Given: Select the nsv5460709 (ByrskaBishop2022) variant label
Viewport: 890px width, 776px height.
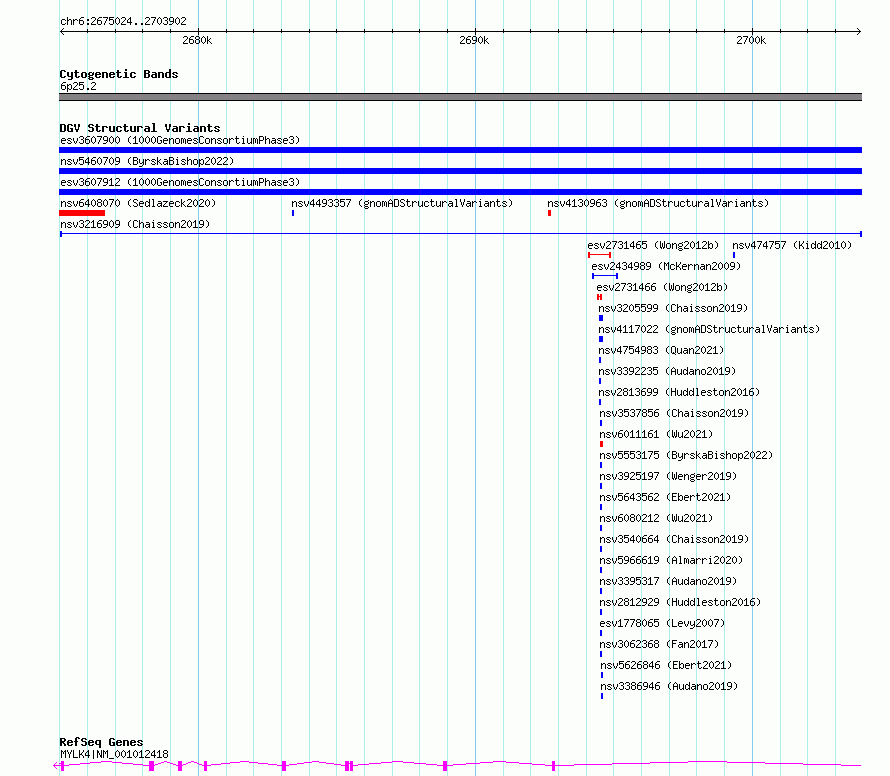Looking at the screenshot, I should (x=147, y=161).
